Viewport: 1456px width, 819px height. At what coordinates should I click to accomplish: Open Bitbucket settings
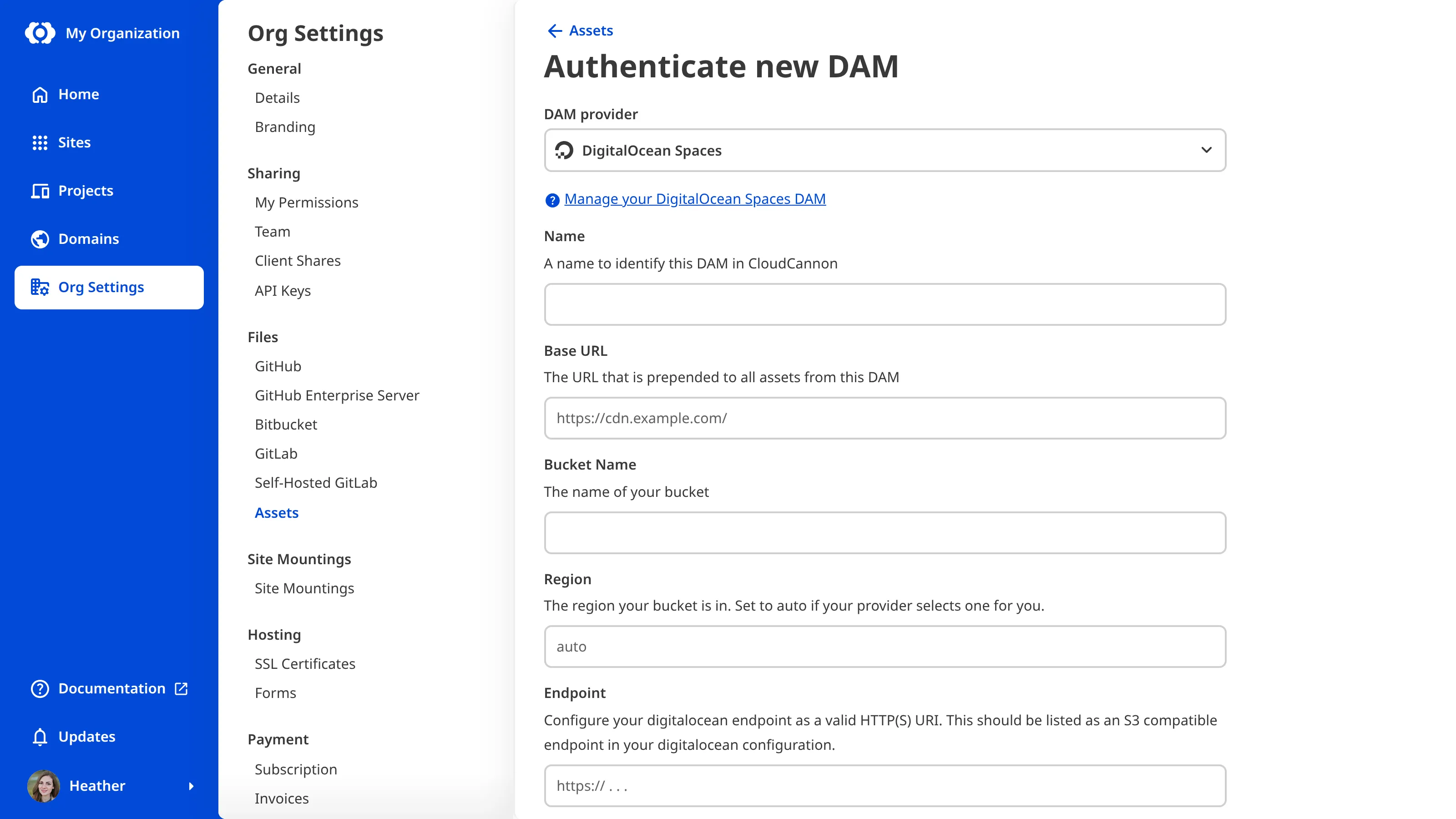(x=286, y=425)
